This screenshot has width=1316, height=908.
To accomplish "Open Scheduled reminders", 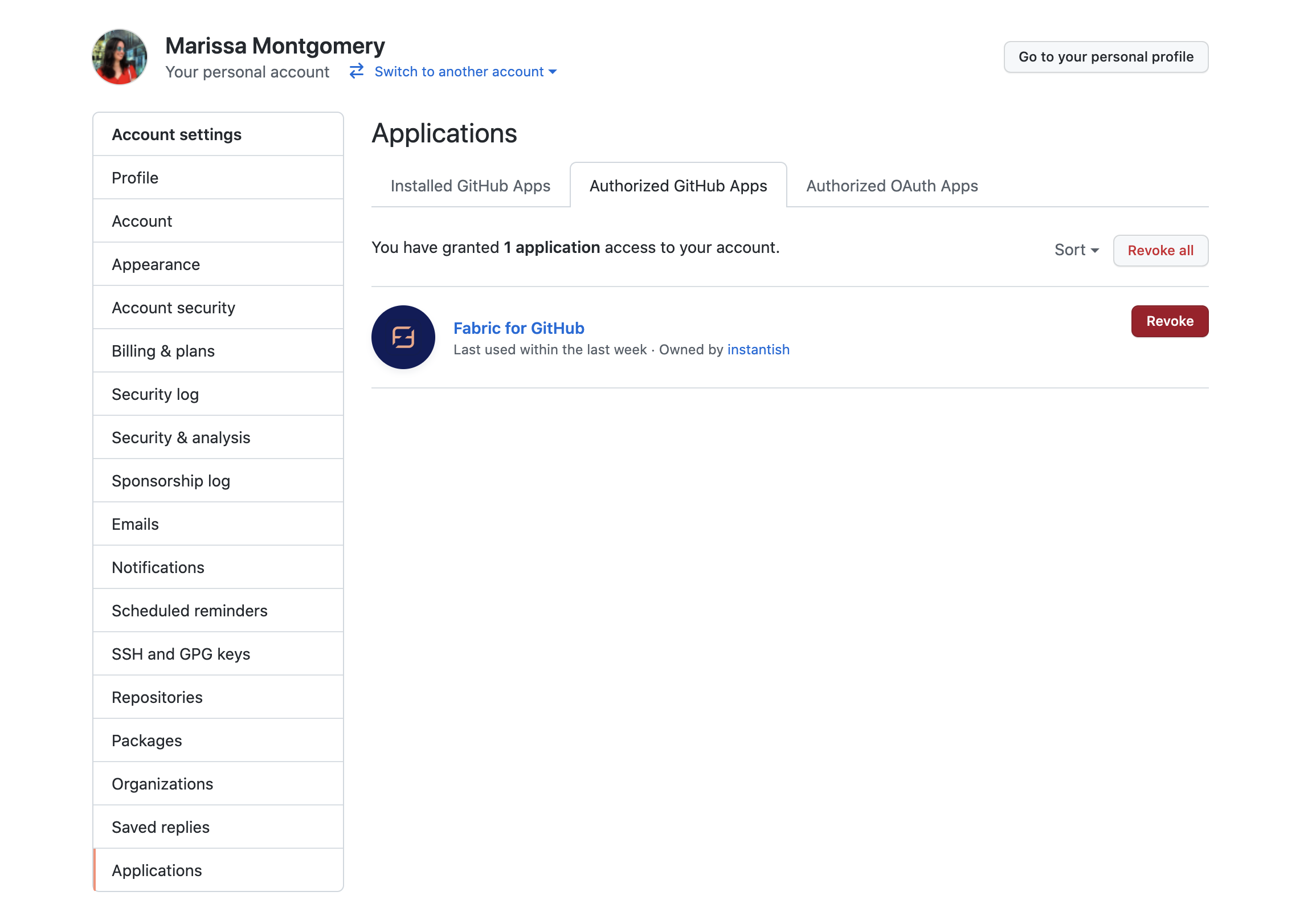I will coord(218,611).
